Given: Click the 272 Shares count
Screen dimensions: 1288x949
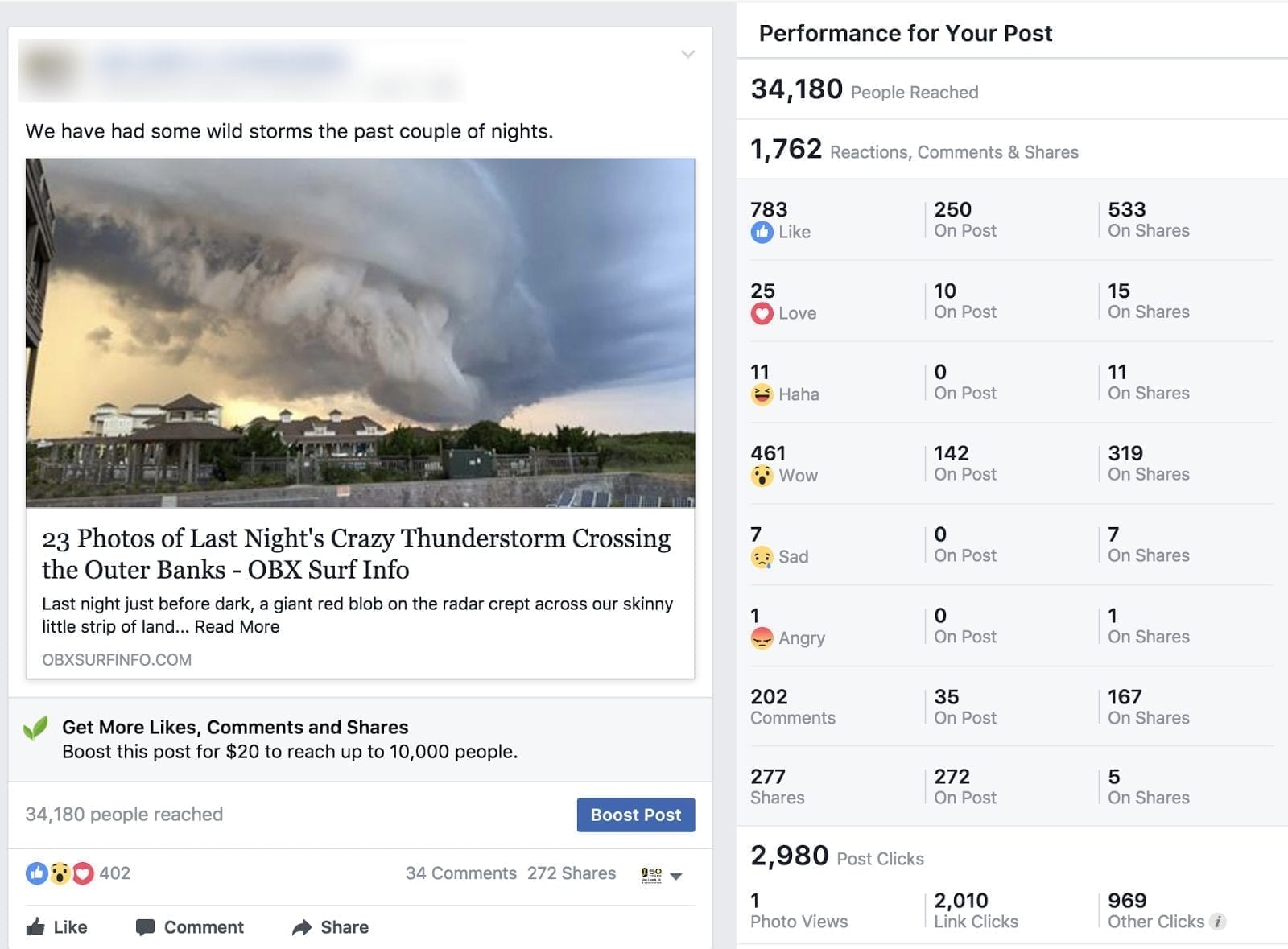Looking at the screenshot, I should [x=571, y=873].
